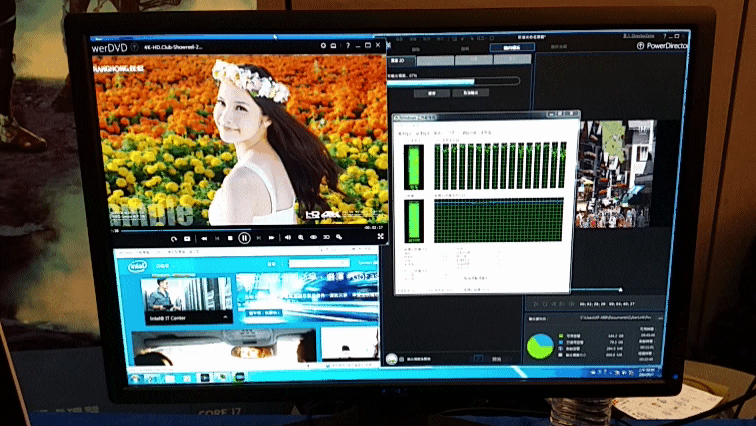Click the PowerDVD taskbar icon
Image resolution: width=756 pixels, height=426 pixels.
(x=204, y=378)
